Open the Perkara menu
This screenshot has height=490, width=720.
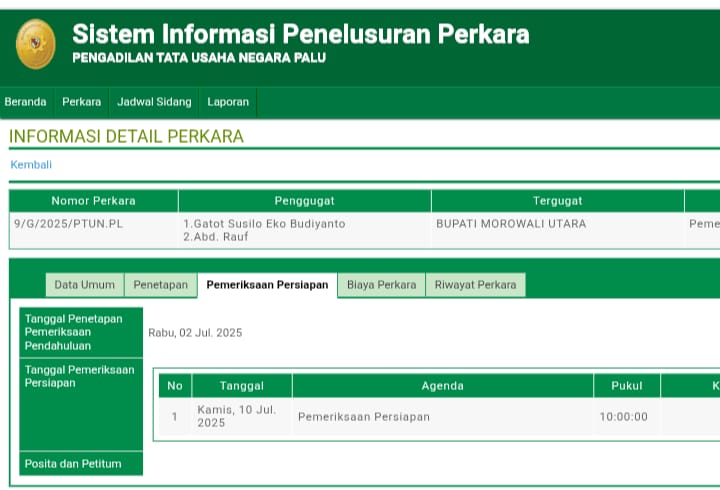(81, 102)
